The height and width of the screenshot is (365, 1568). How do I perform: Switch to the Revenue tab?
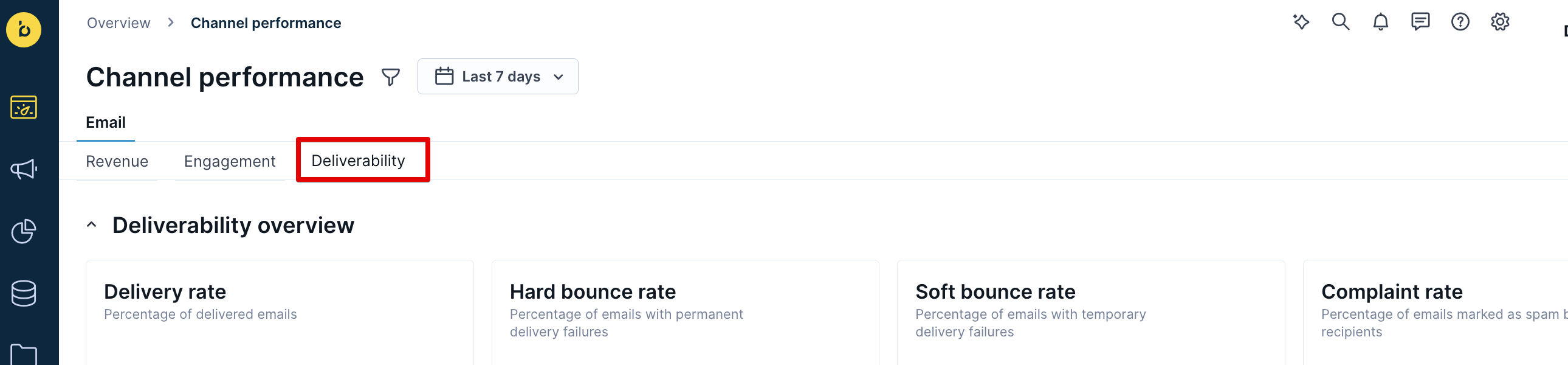click(117, 161)
